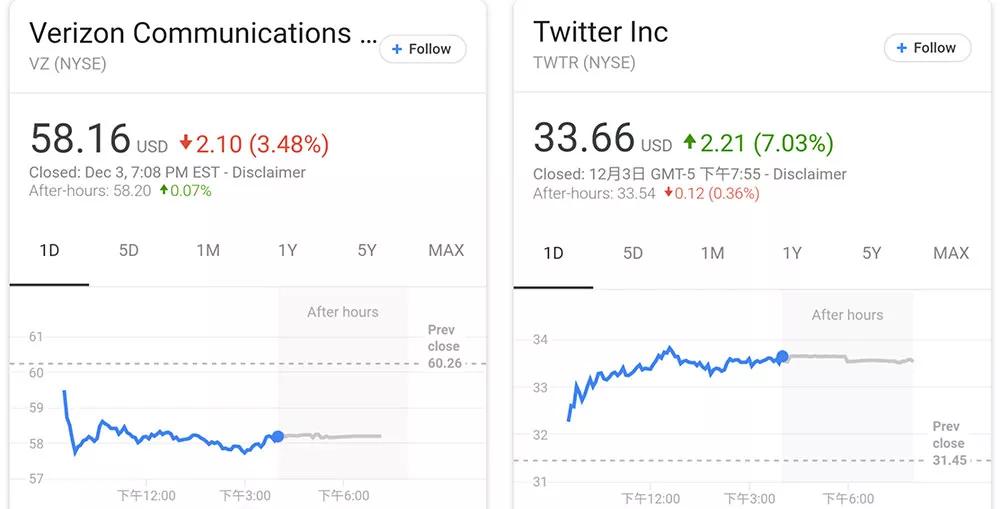Follow Verizon Communications stock
1000x509 pixels.
(422, 49)
